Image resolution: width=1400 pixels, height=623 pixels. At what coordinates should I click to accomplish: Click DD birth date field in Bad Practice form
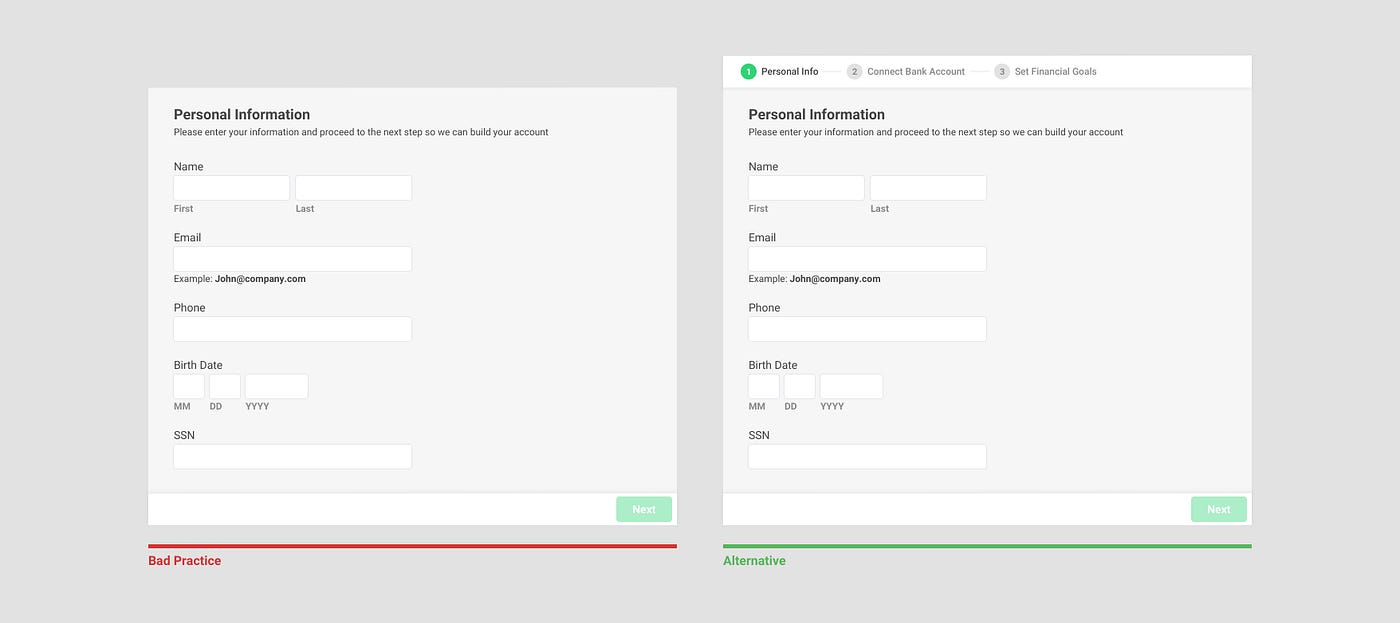[225, 386]
